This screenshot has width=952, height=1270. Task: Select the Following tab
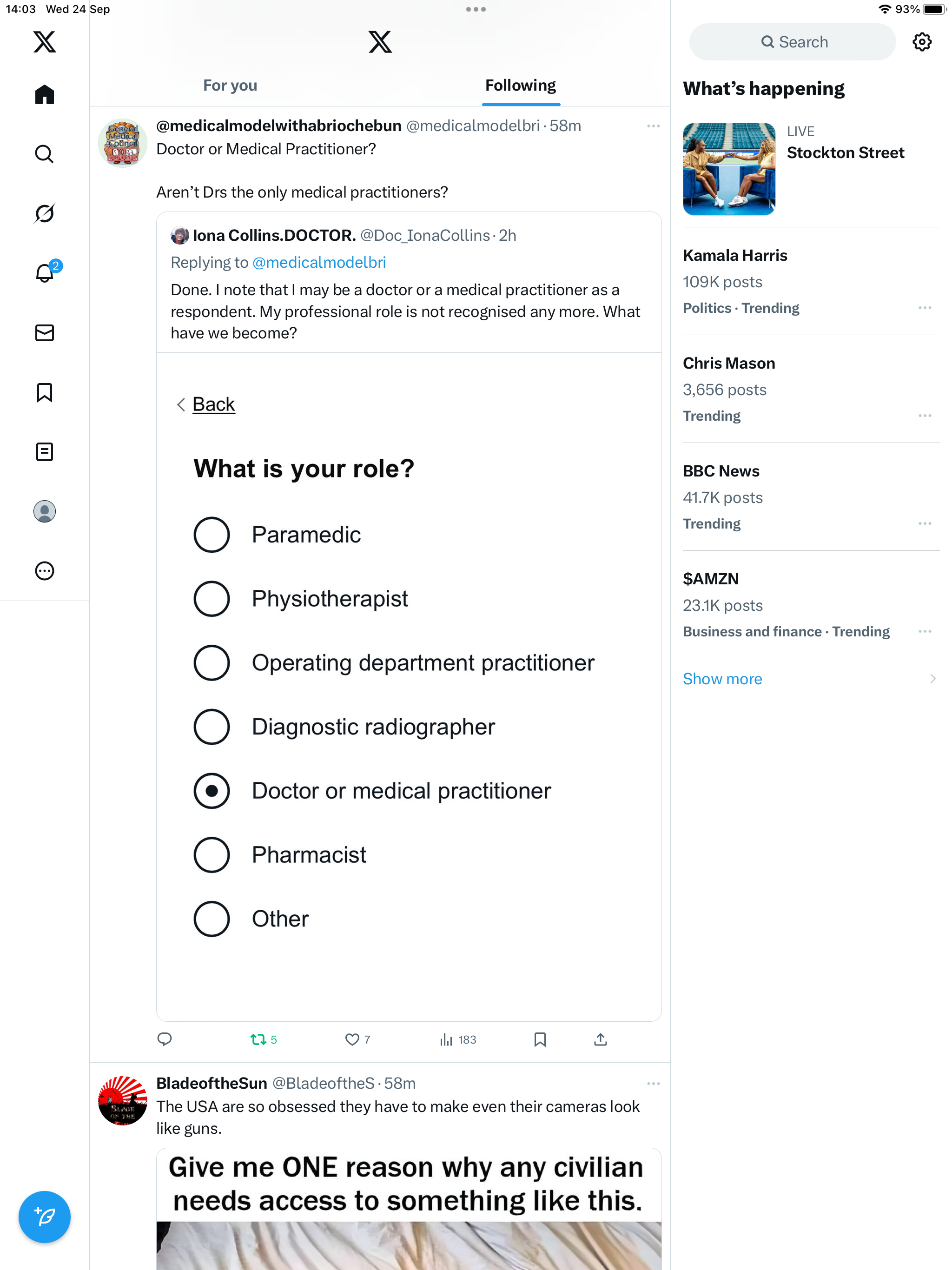click(x=520, y=86)
